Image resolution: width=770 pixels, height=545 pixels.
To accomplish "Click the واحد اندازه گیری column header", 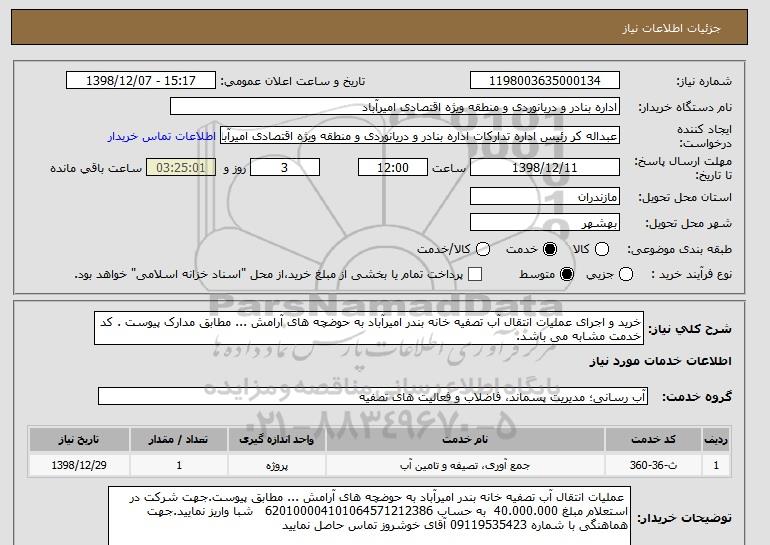I will [x=276, y=439].
